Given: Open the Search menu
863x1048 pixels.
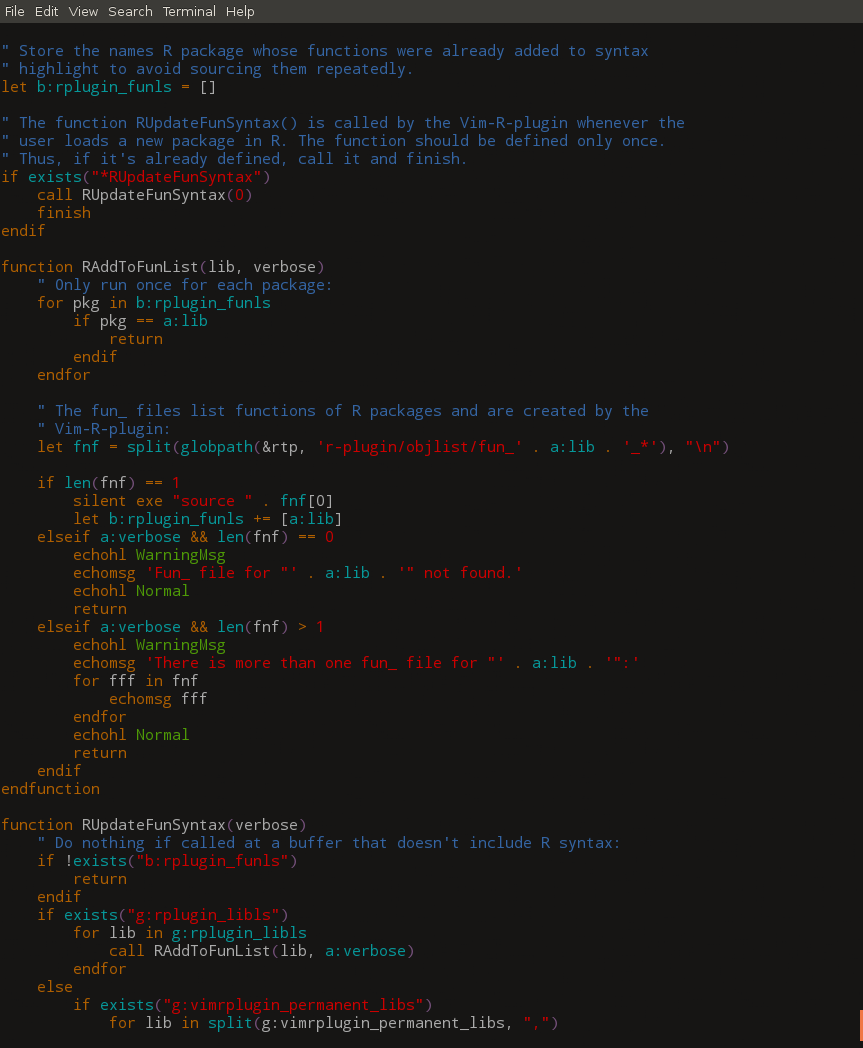Looking at the screenshot, I should click(x=130, y=11).
